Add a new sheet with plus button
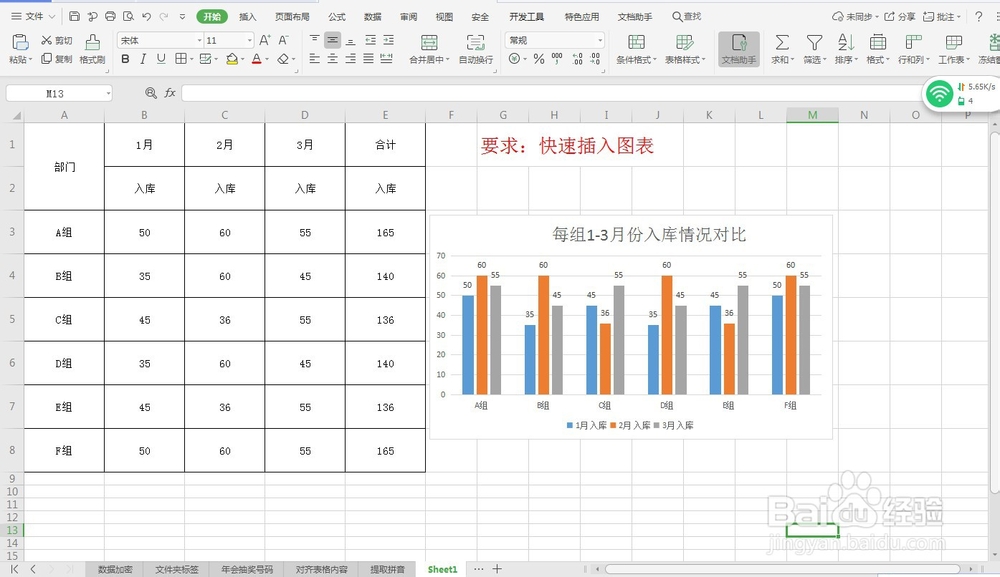The width and height of the screenshot is (1000, 577). pos(497,569)
